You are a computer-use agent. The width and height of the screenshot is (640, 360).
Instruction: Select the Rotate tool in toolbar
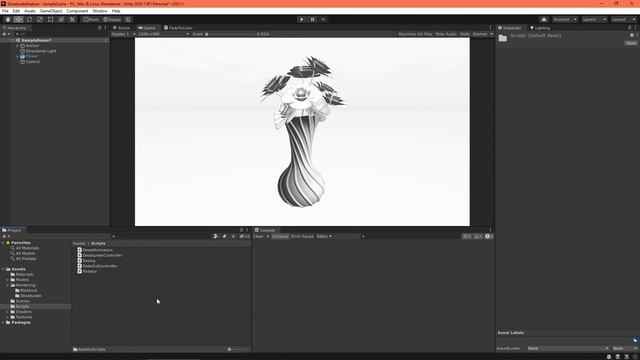coord(29,19)
